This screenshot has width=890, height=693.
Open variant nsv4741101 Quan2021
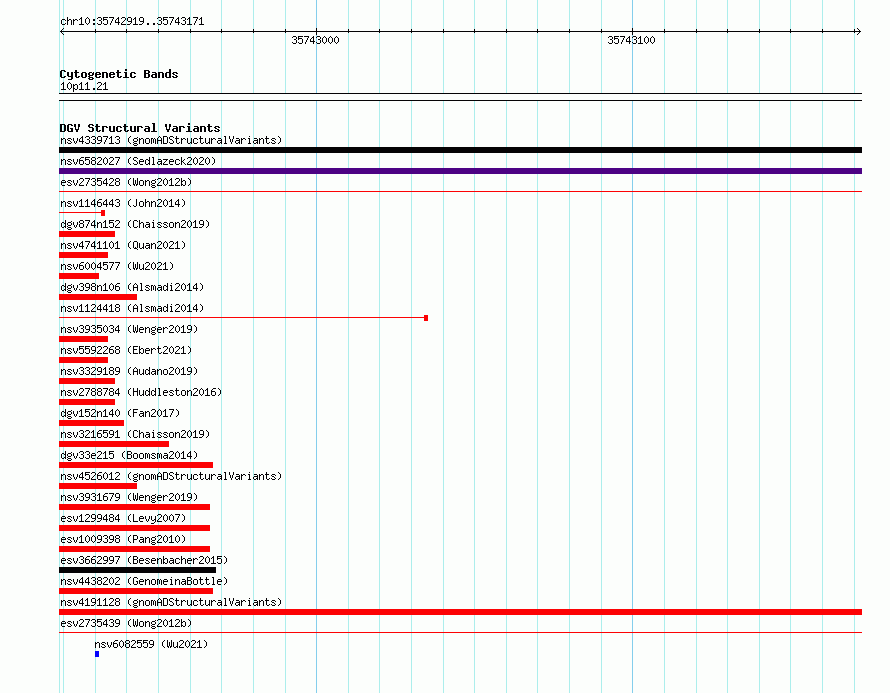(123, 245)
